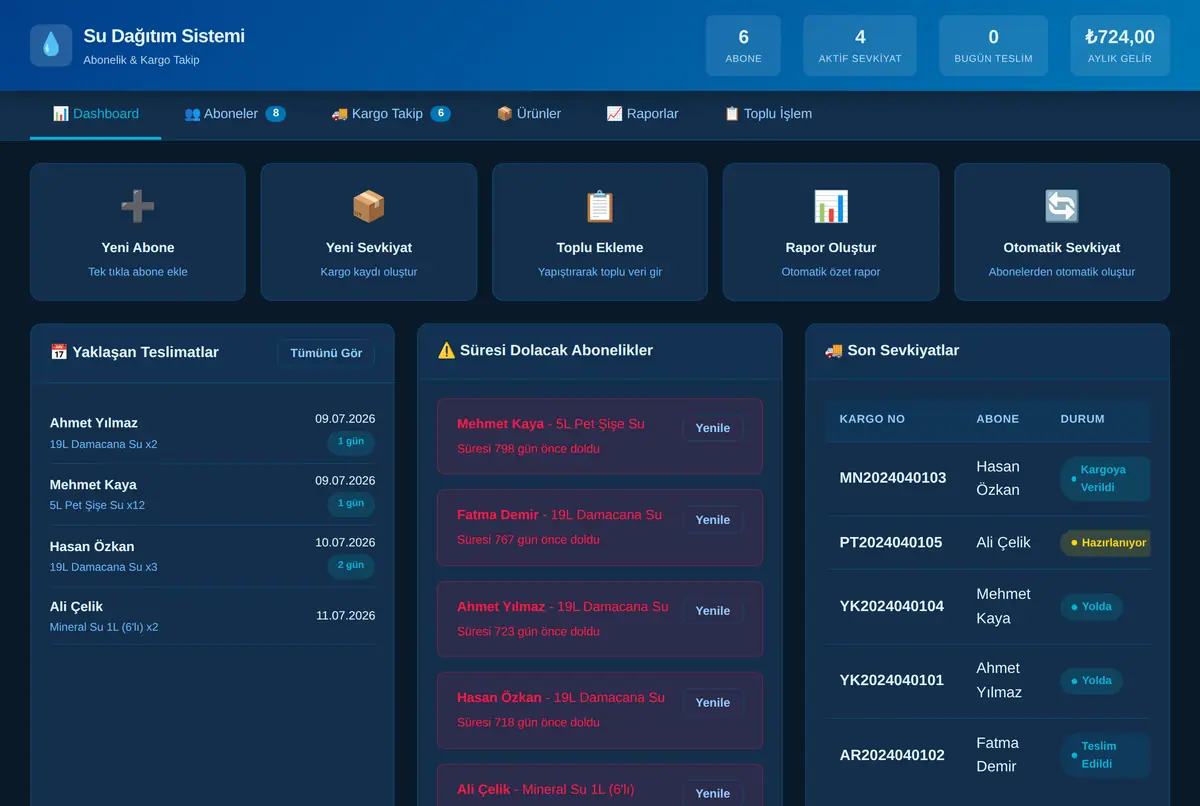Screen dimensions: 1200x806
Task: Open the Raporlar tab
Action: click(x=642, y=114)
